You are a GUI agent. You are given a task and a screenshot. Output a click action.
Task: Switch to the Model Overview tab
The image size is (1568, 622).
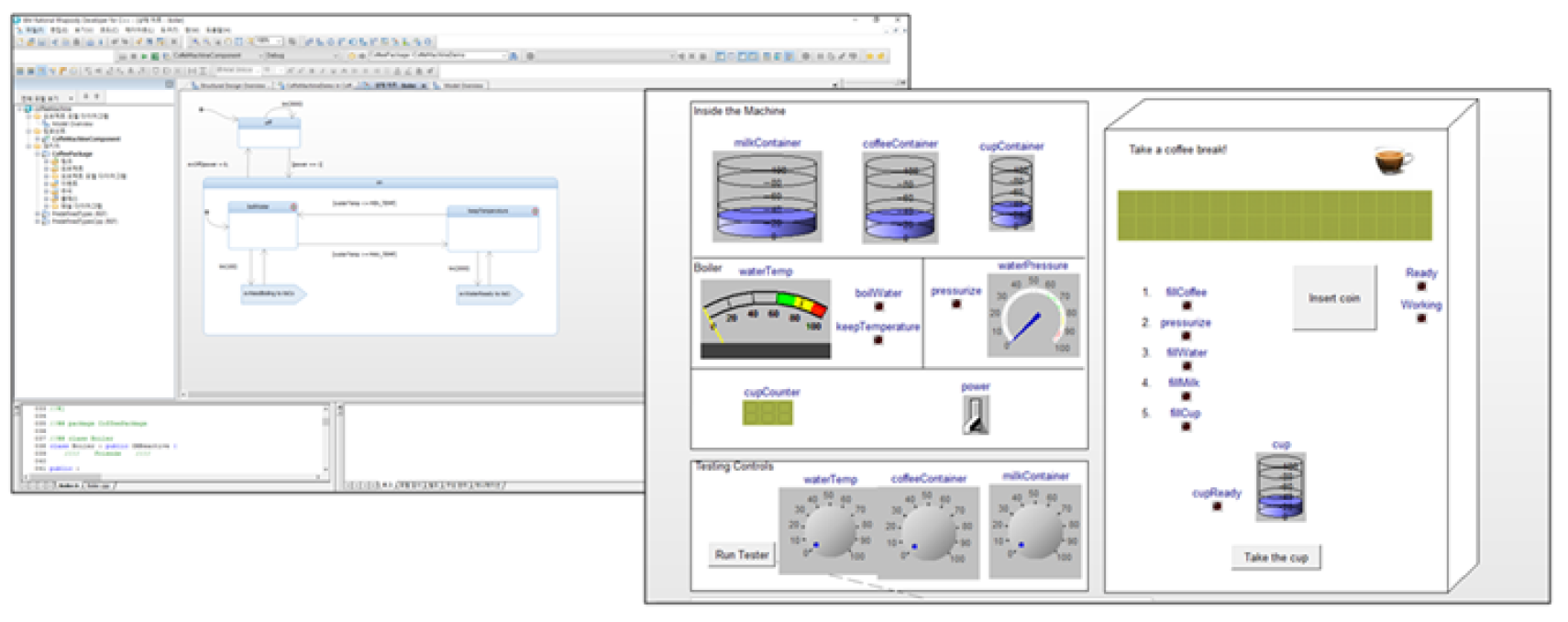463,85
